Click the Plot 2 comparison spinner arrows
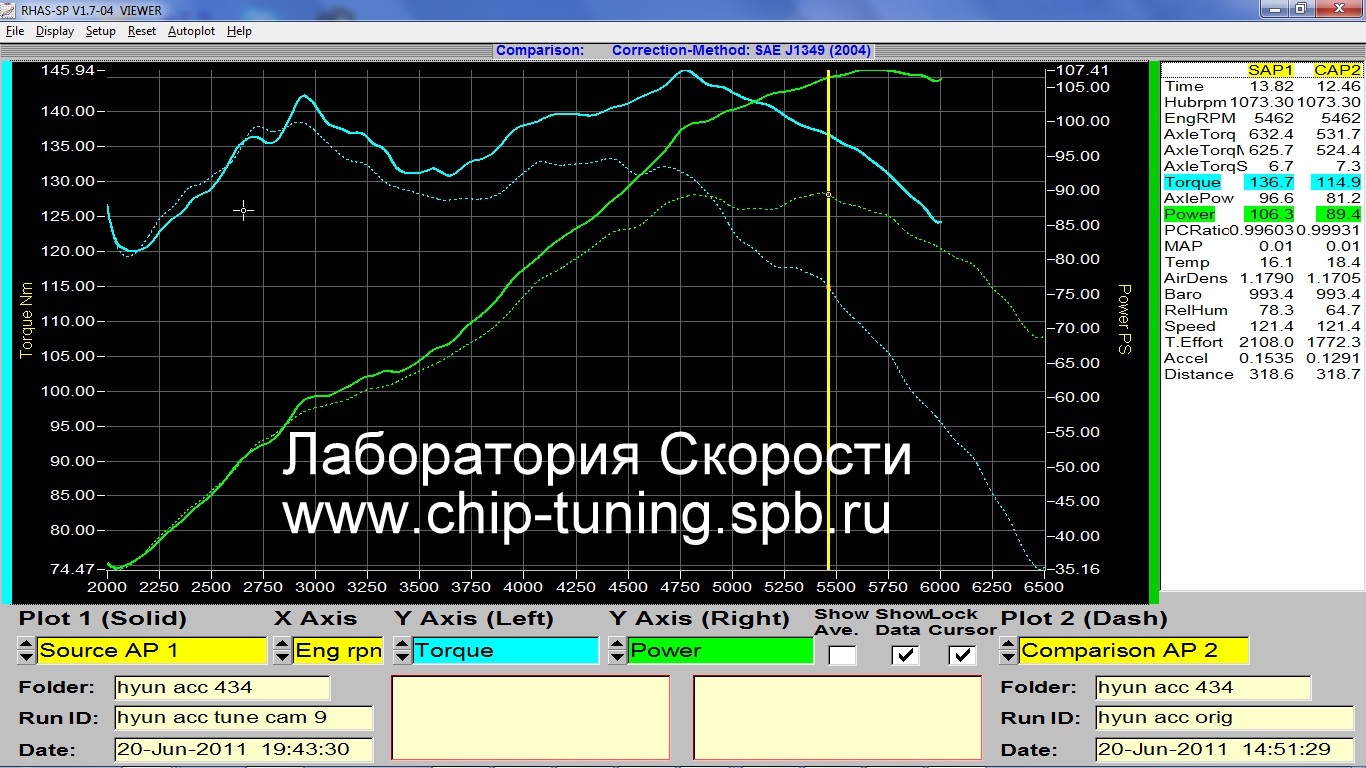Image resolution: width=1366 pixels, height=768 pixels. coord(1009,651)
